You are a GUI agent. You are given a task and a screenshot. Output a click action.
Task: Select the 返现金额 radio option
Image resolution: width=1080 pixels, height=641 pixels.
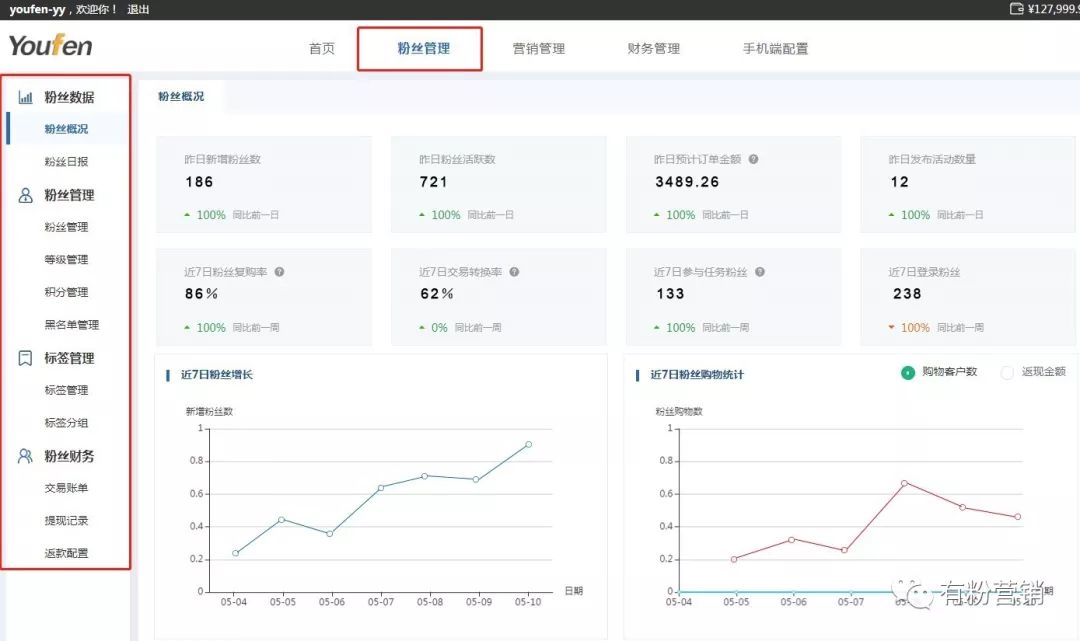[x=1007, y=372]
